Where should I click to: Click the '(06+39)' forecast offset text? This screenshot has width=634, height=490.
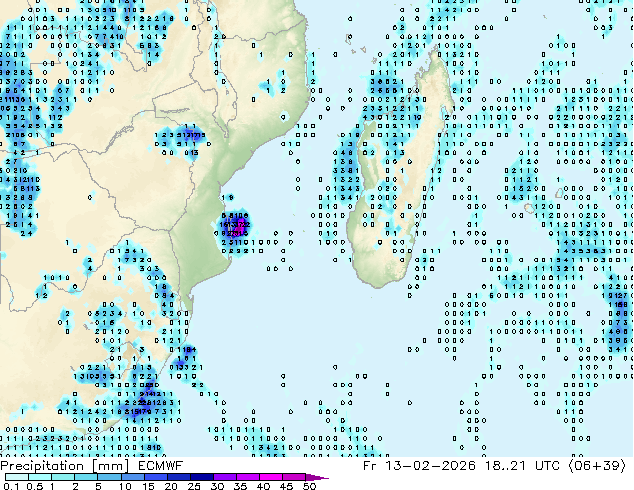[597, 466]
